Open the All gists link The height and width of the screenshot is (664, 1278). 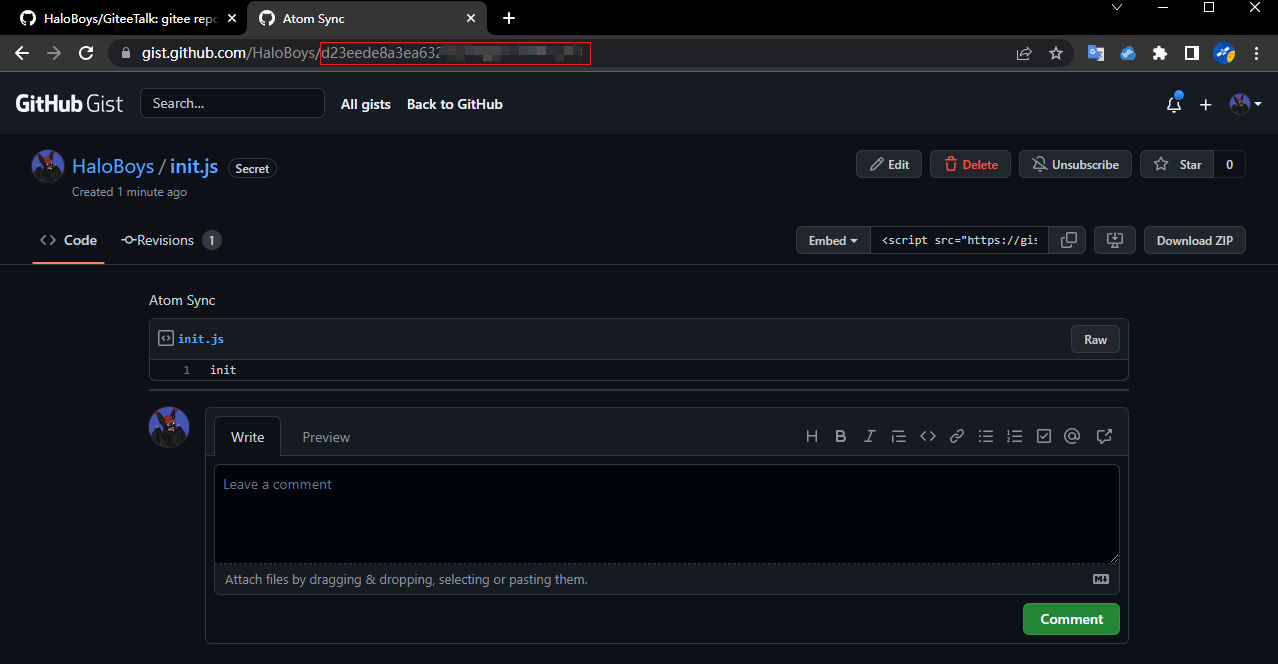pyautogui.click(x=366, y=104)
